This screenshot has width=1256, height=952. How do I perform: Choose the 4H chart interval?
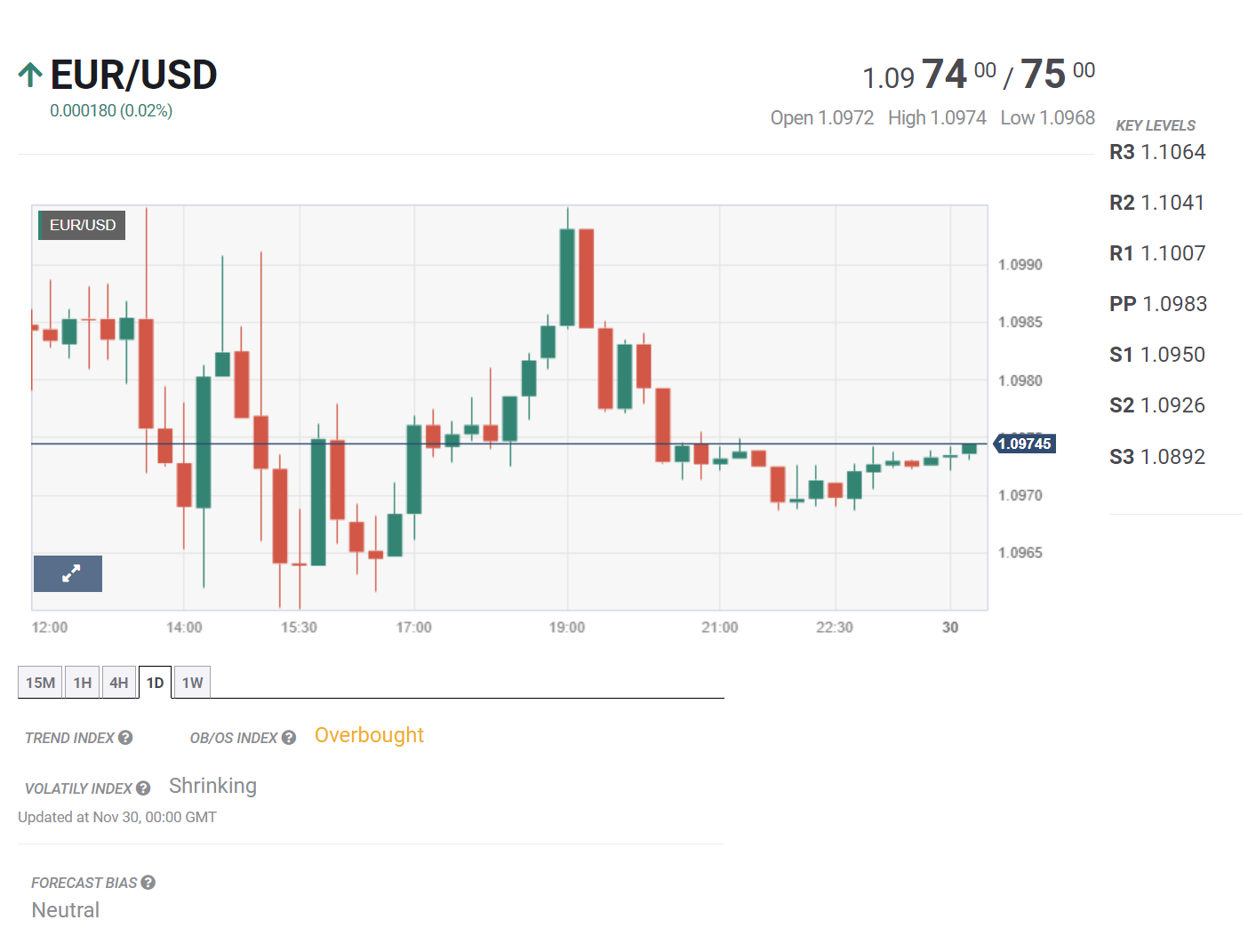click(119, 683)
